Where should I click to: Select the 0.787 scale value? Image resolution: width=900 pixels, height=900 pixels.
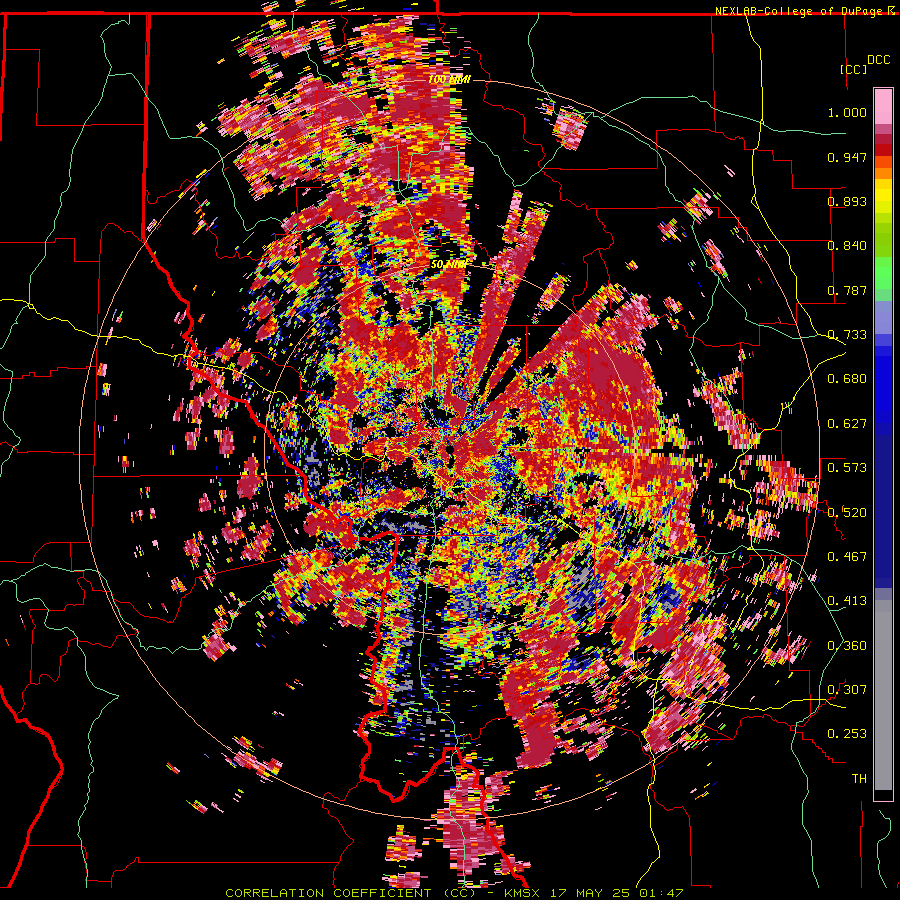(847, 290)
